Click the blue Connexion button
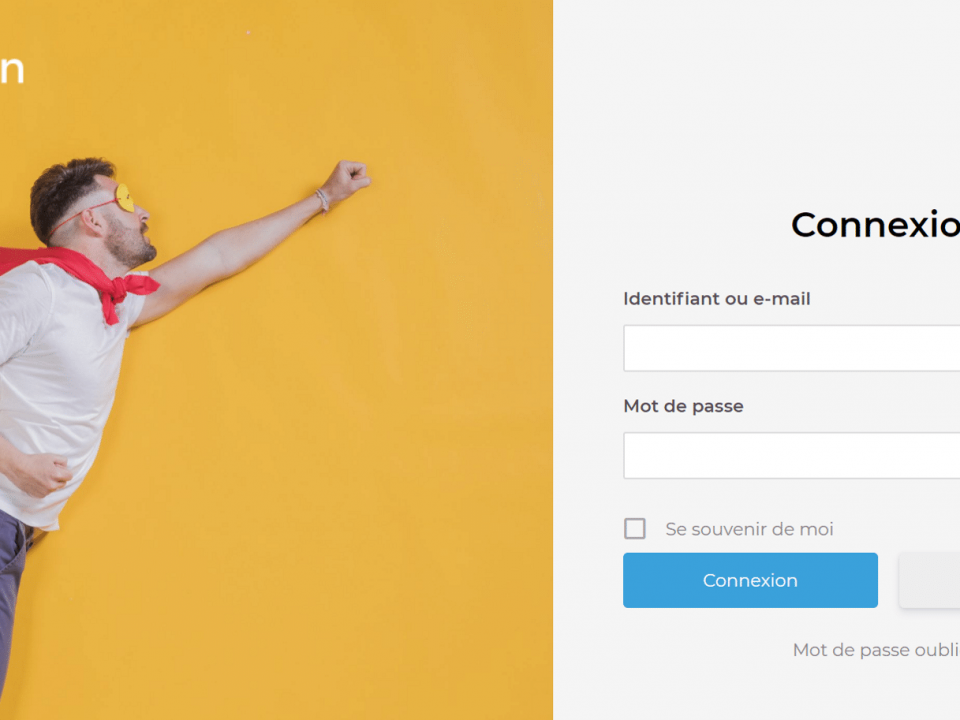960x720 pixels. [750, 580]
